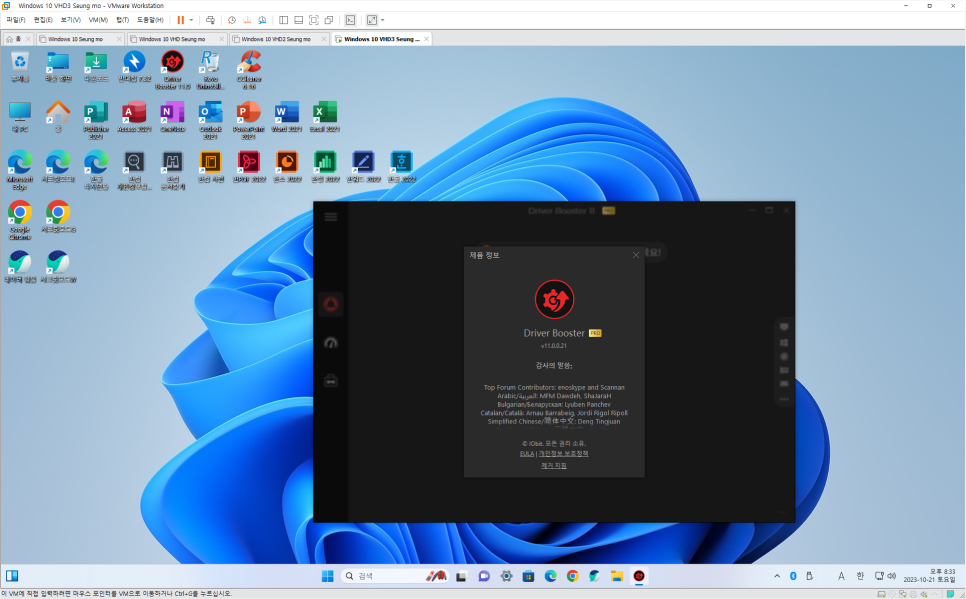Screen dimensions: 966x599
Task: Click the taskbar 검색 search box
Action: click(394, 576)
